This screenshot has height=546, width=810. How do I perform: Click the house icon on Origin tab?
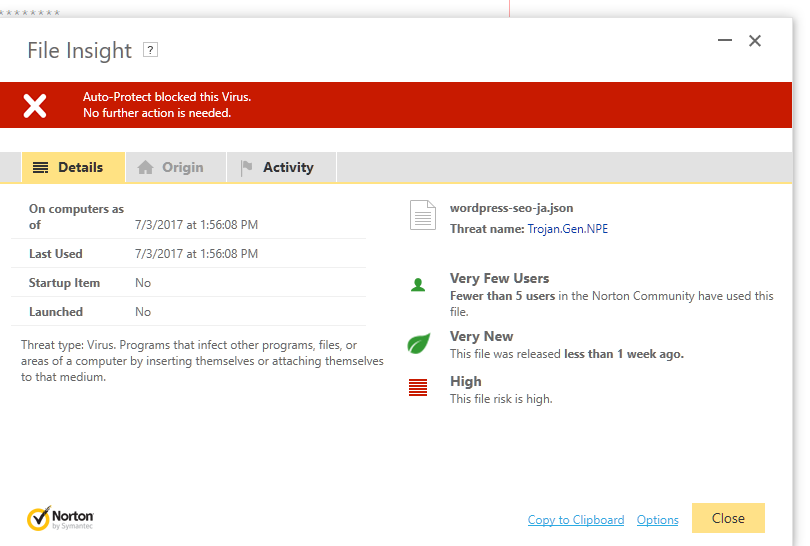coord(146,167)
